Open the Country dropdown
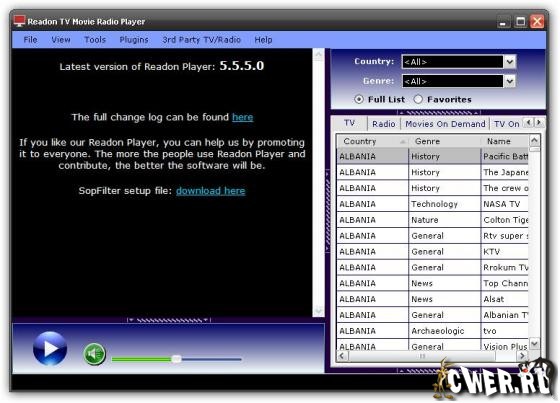 click(x=510, y=61)
